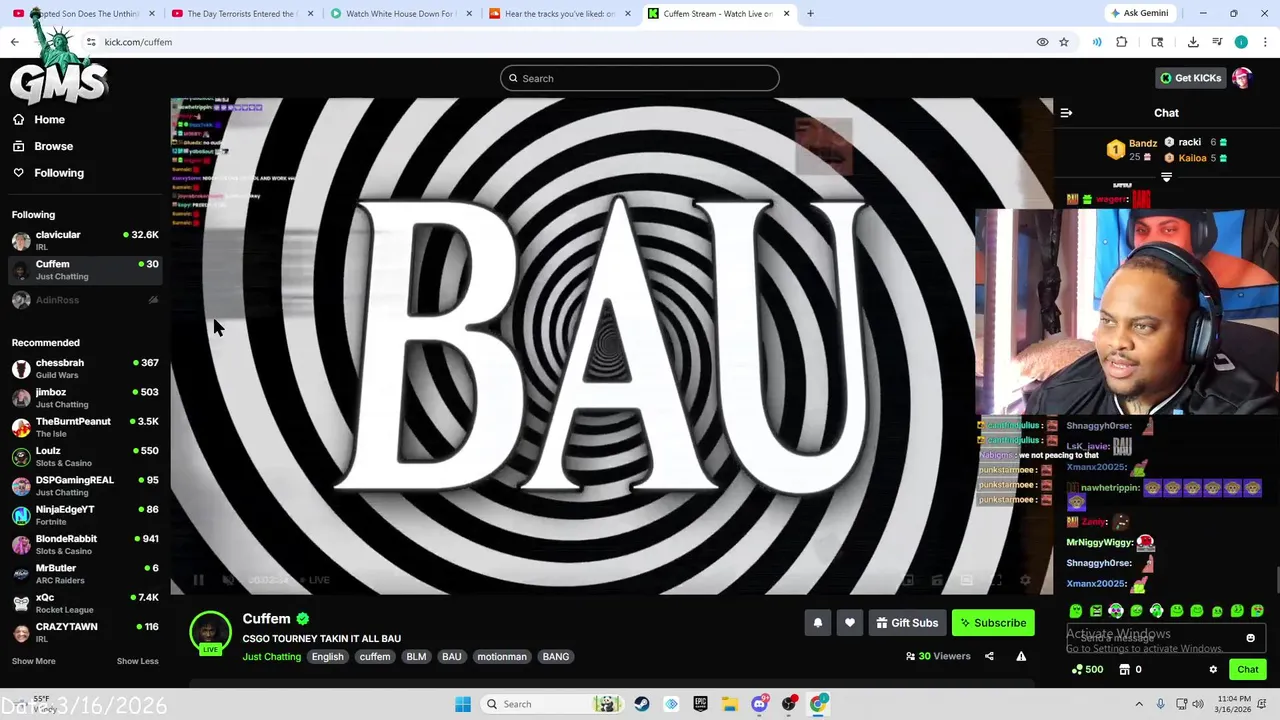Select the BLM tag
This screenshot has width=1280, height=720.
coord(416,657)
